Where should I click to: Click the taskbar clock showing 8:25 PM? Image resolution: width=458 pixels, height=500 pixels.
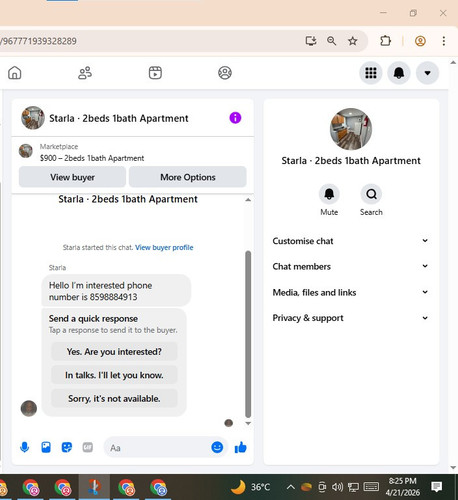point(403,486)
